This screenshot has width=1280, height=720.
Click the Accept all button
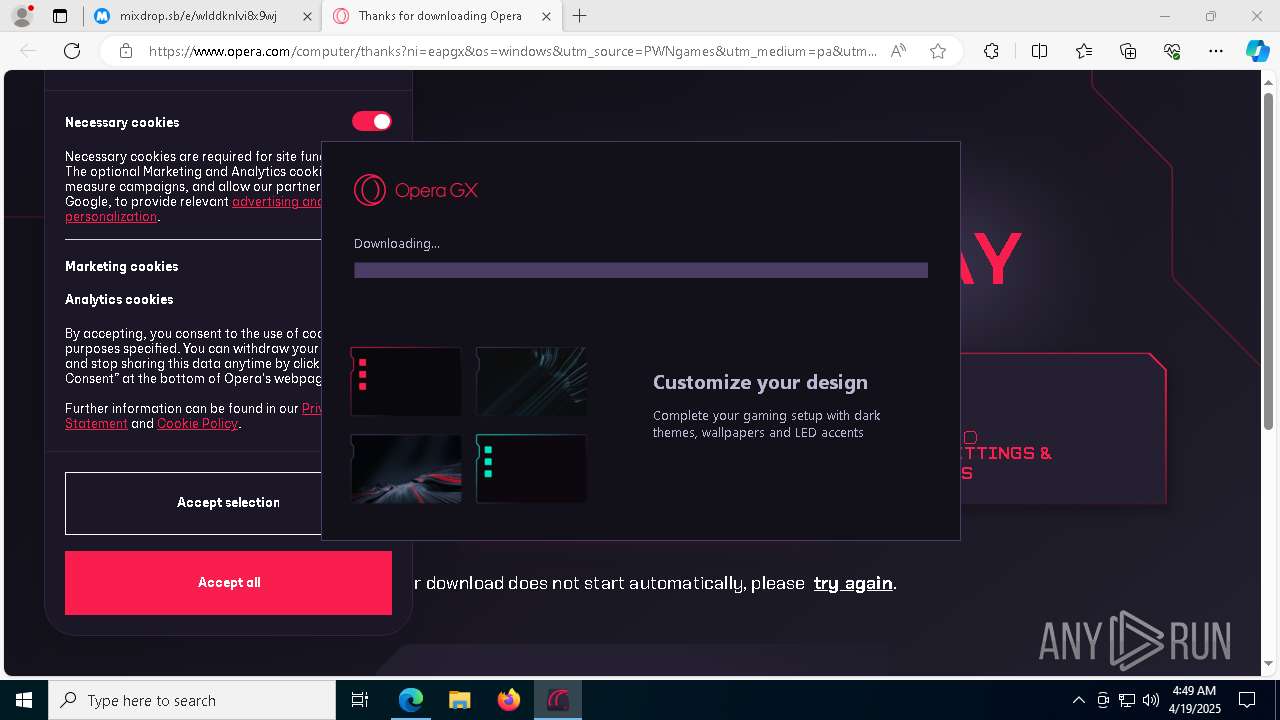228,583
